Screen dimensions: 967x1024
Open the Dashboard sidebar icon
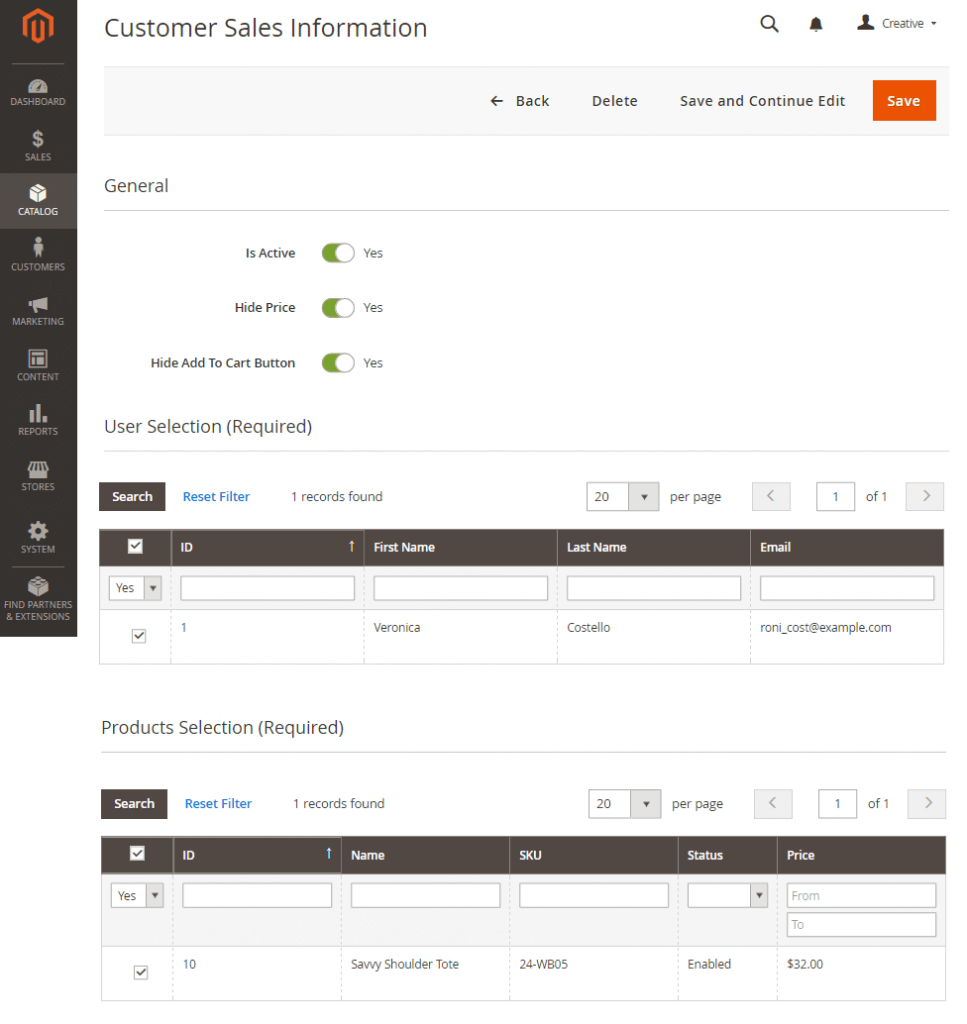(38, 92)
